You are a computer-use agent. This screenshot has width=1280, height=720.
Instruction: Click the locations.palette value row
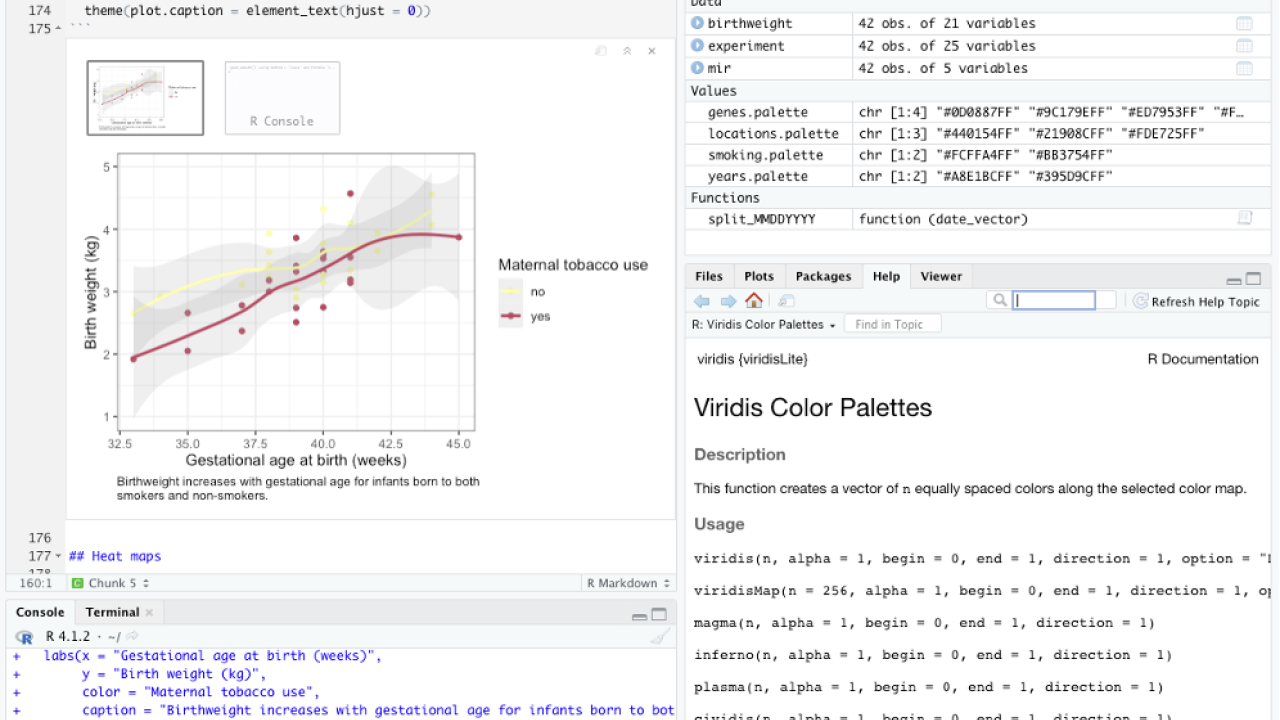(x=978, y=133)
